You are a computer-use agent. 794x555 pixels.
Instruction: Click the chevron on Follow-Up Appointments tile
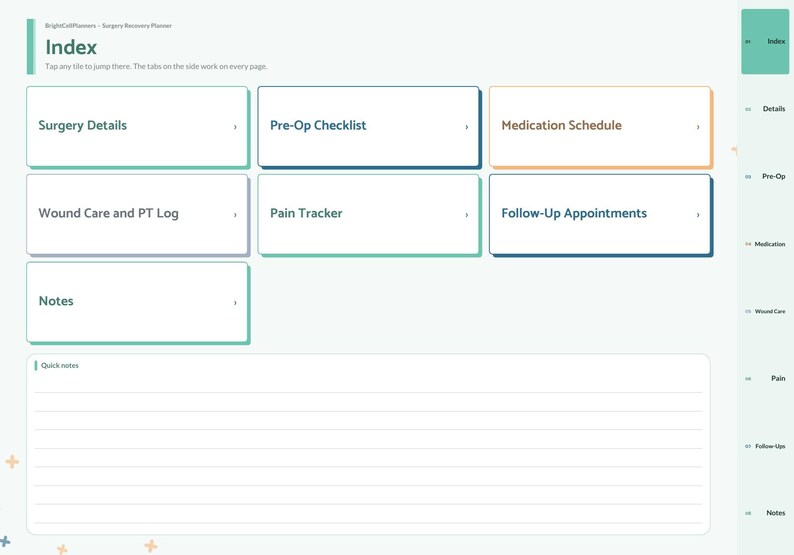coord(698,215)
